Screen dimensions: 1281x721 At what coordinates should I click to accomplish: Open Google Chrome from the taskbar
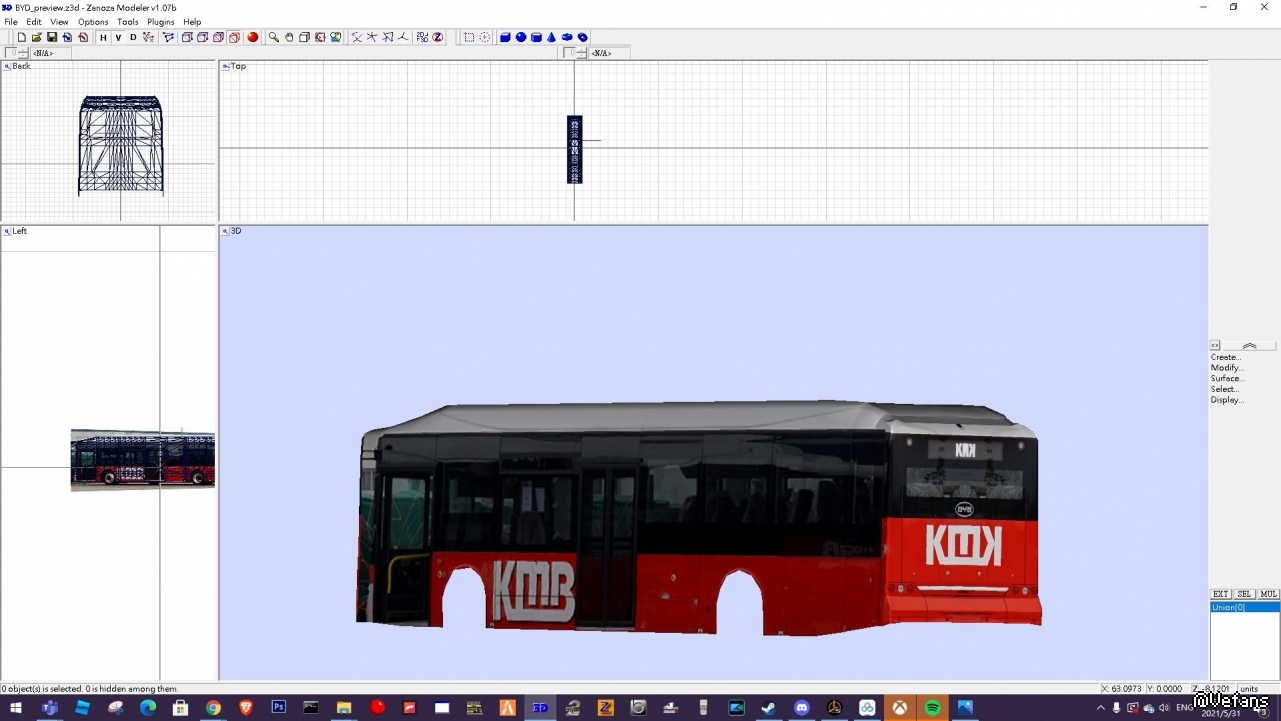point(213,708)
